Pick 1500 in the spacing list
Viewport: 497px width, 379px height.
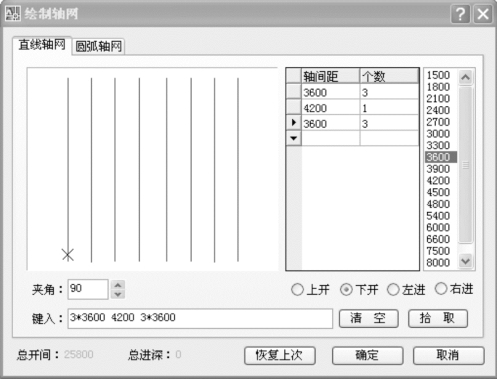coord(438,75)
